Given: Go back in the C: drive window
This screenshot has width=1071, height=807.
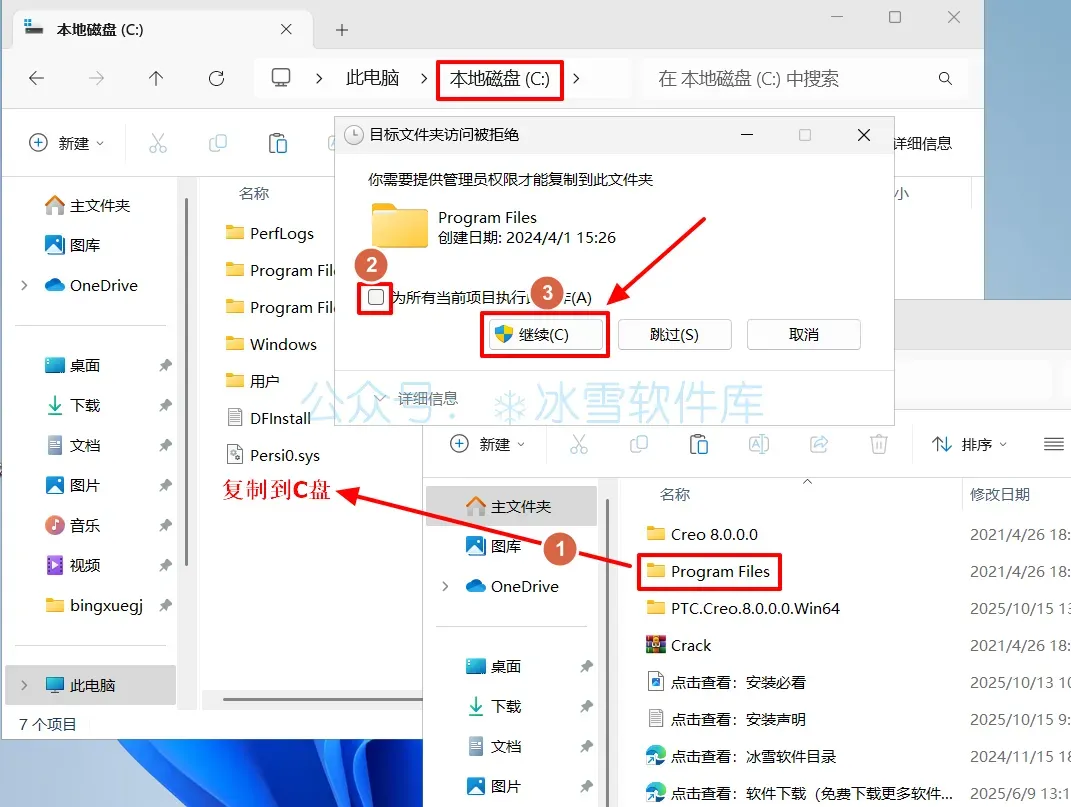Looking at the screenshot, I should [x=37, y=79].
